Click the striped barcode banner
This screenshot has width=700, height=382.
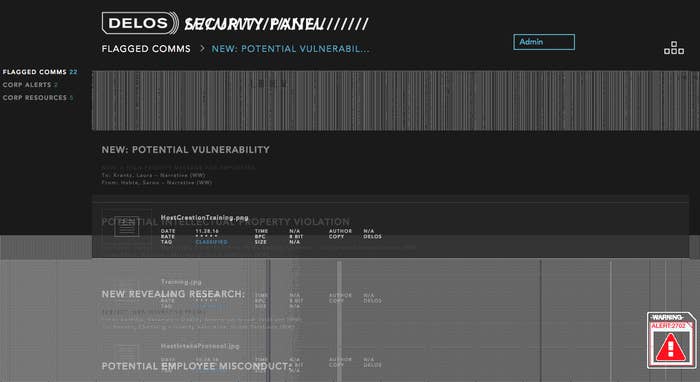click(396, 100)
